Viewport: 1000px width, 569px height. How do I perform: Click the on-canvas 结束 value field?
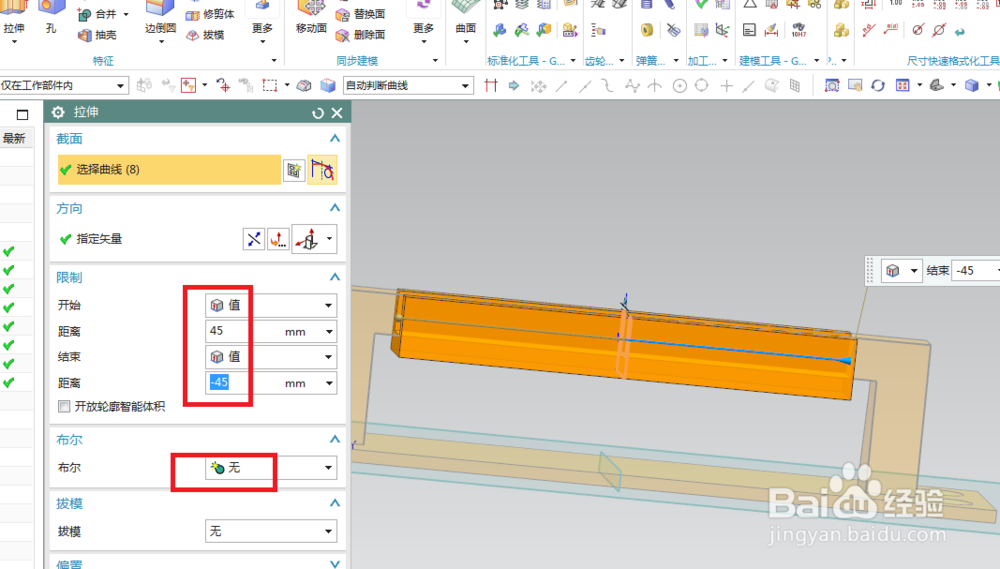[975, 271]
